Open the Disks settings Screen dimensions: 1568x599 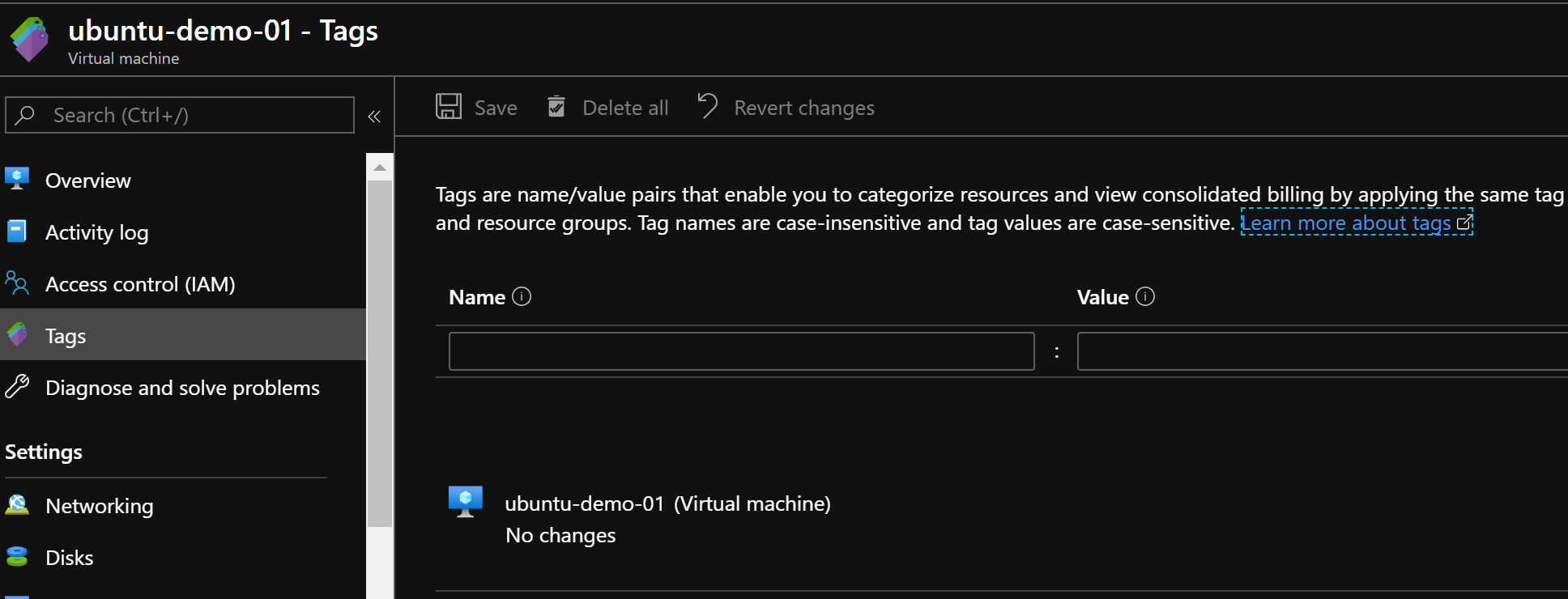183,558
